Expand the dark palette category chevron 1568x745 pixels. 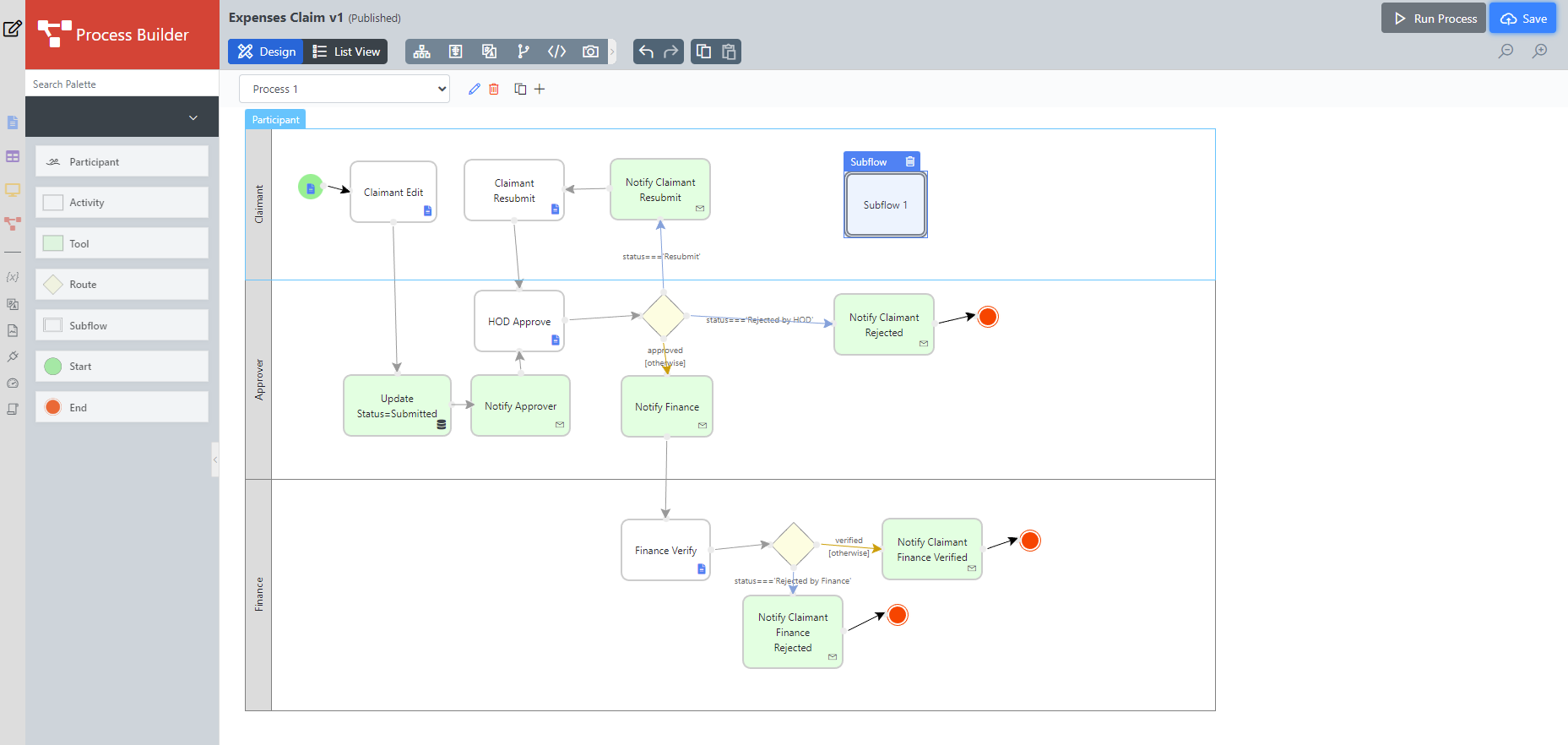[193, 117]
